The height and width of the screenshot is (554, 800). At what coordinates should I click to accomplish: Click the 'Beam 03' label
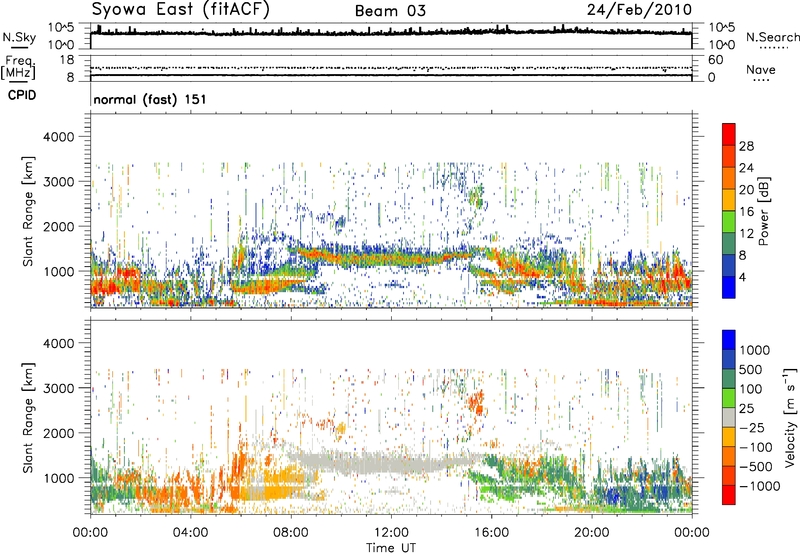coord(390,11)
